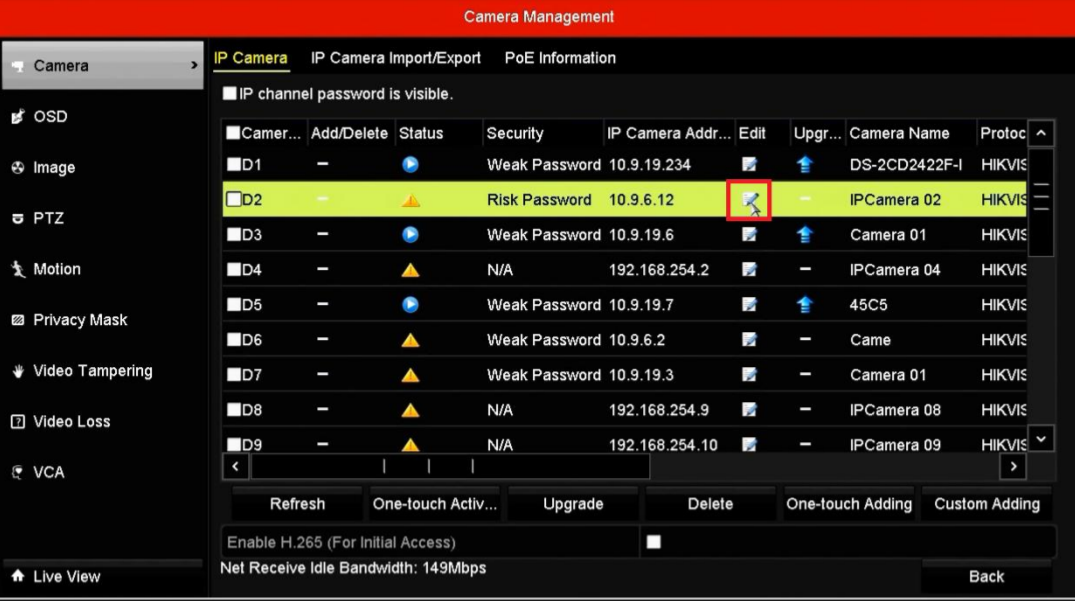
Task: Edit camera D4 settings icon
Action: 749,269
